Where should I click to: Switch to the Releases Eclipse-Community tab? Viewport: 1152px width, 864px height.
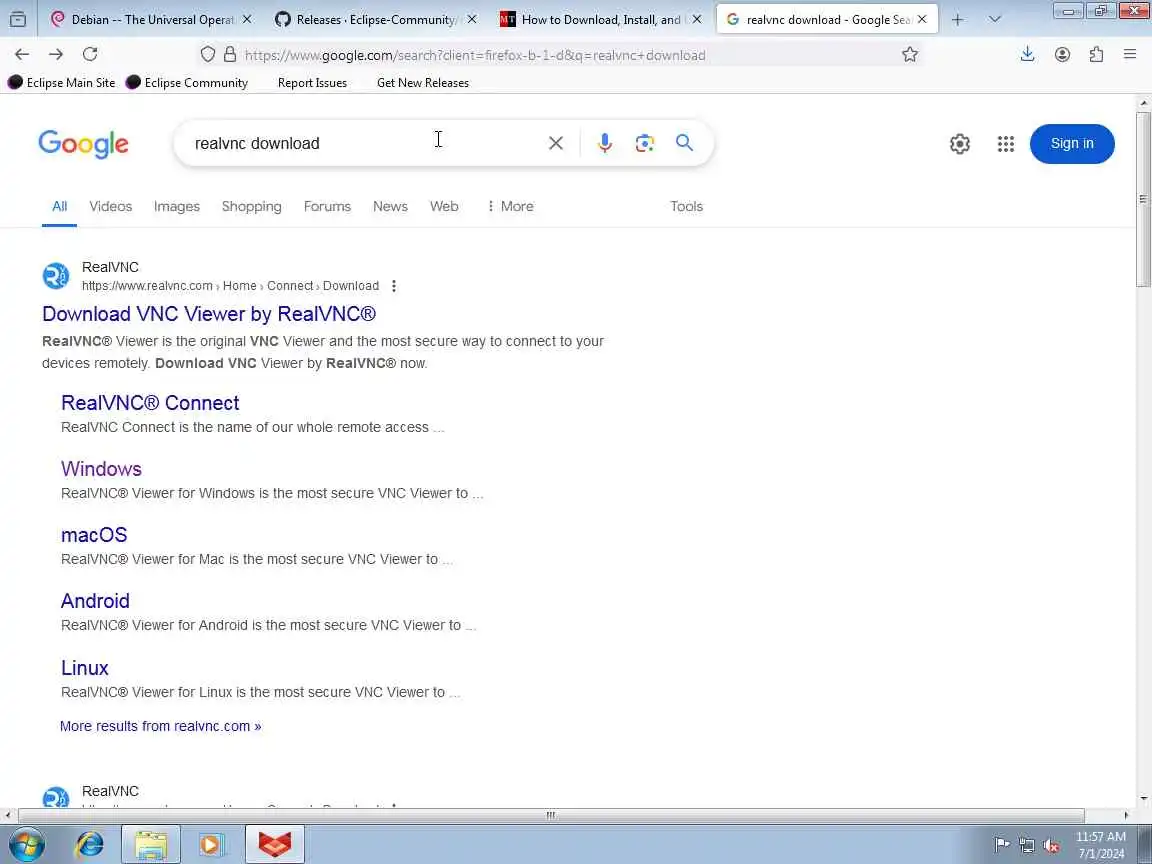375,20
